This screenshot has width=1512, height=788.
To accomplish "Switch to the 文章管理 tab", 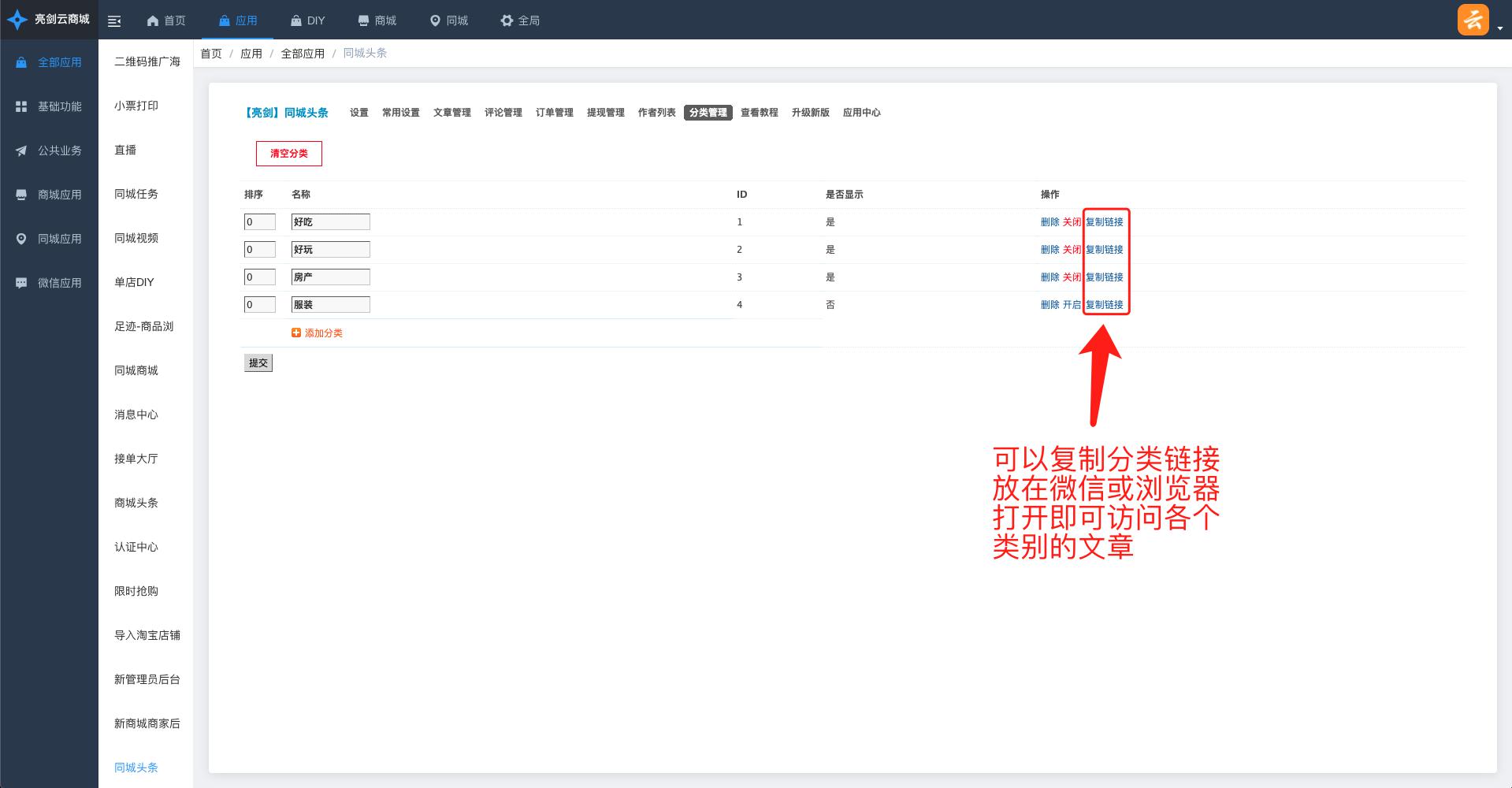I will [451, 113].
